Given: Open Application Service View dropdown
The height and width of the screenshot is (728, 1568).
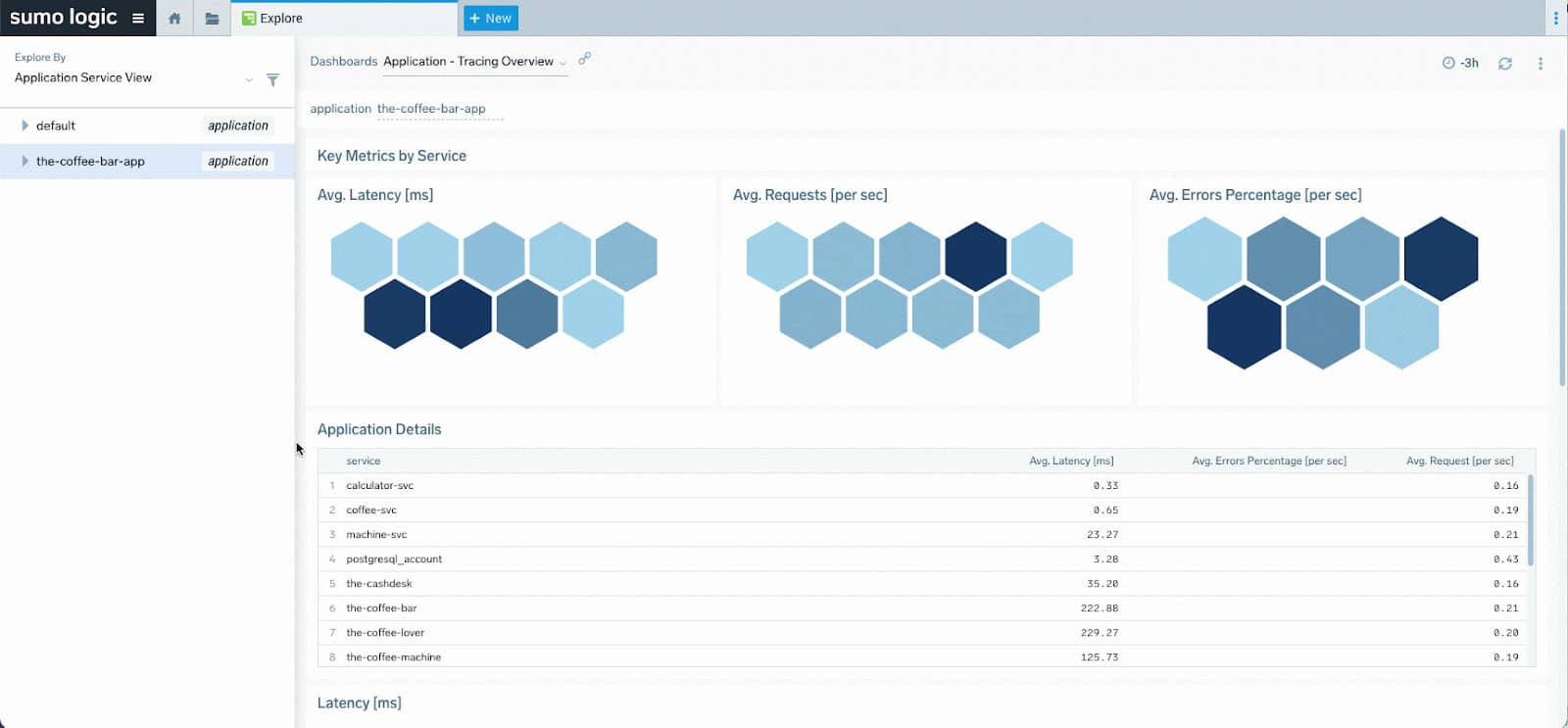Looking at the screenshot, I should tap(249, 79).
